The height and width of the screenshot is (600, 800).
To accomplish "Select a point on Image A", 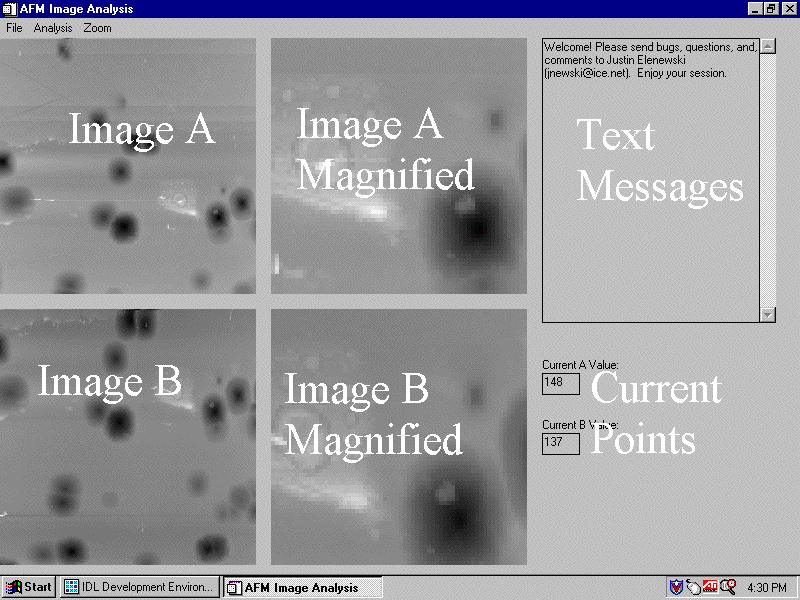I will coord(130,165).
